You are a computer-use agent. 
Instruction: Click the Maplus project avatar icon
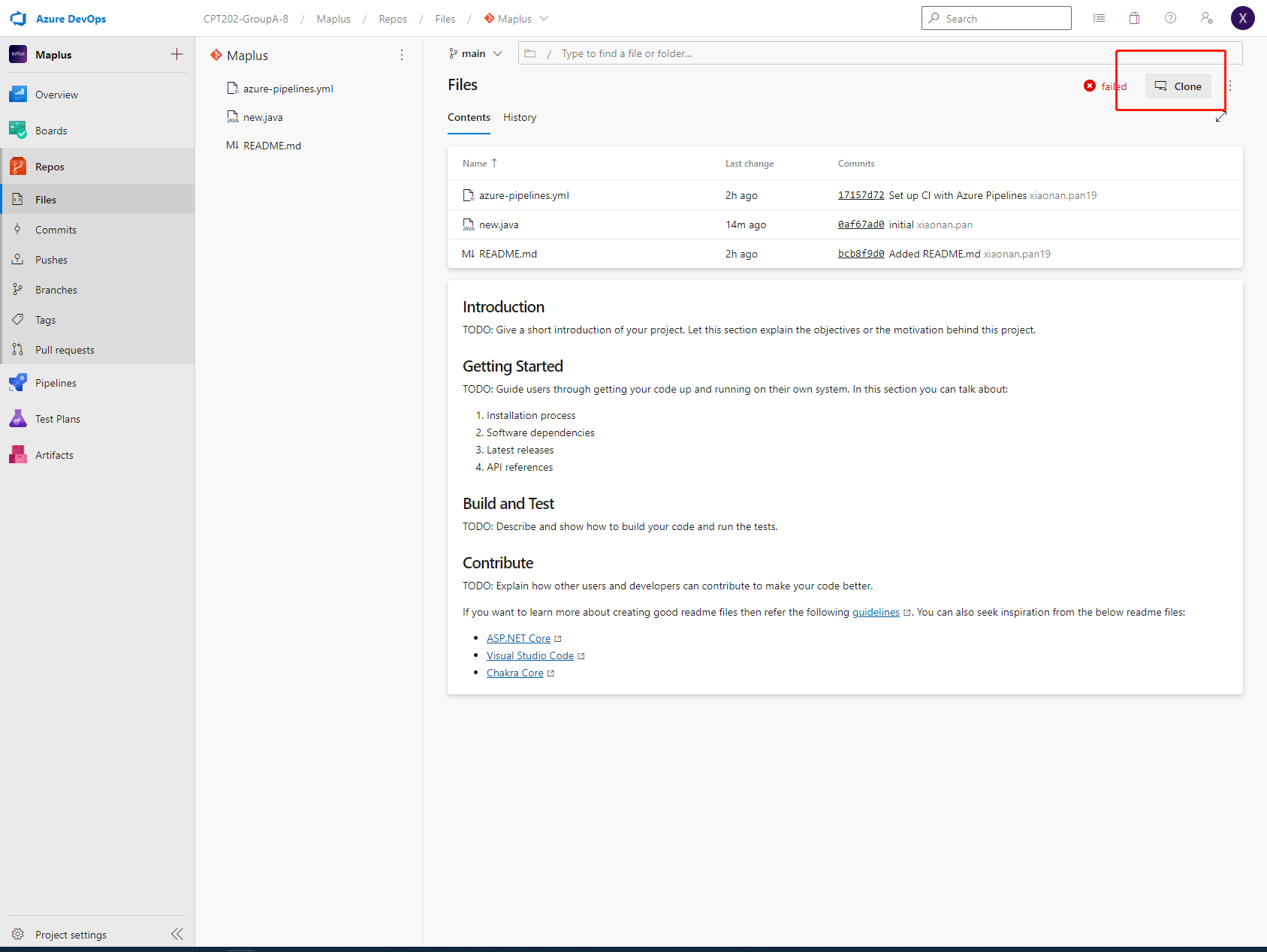point(18,54)
